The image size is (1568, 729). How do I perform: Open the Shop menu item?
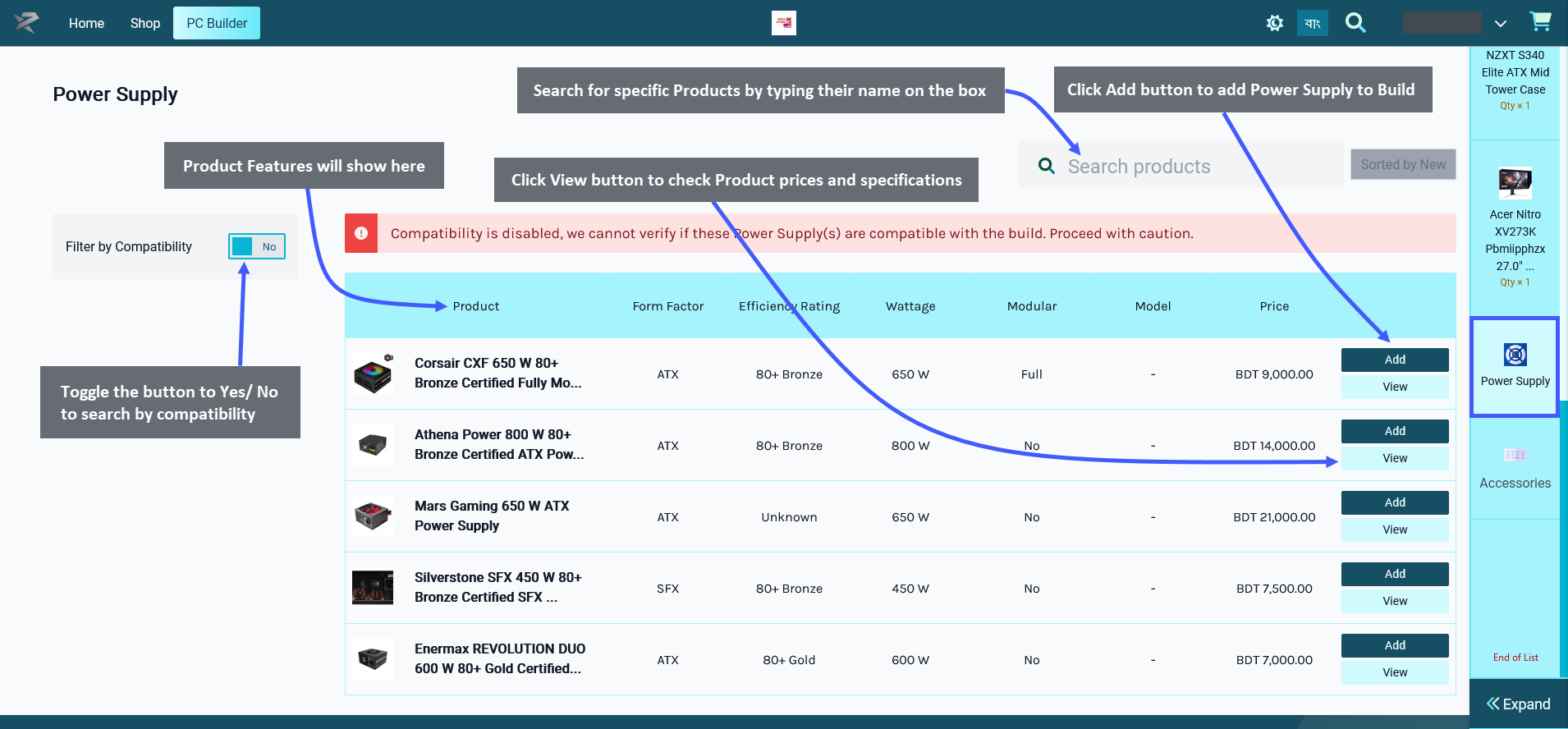144,23
